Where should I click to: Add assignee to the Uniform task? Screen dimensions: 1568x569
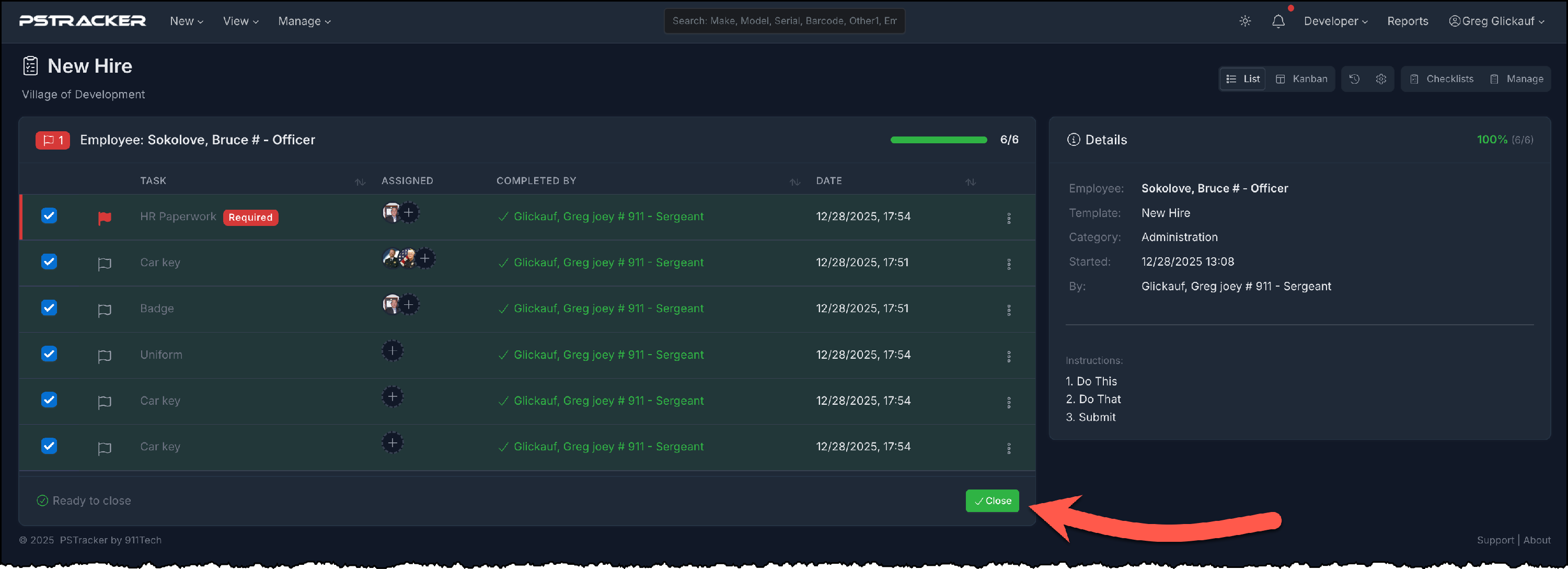point(393,351)
